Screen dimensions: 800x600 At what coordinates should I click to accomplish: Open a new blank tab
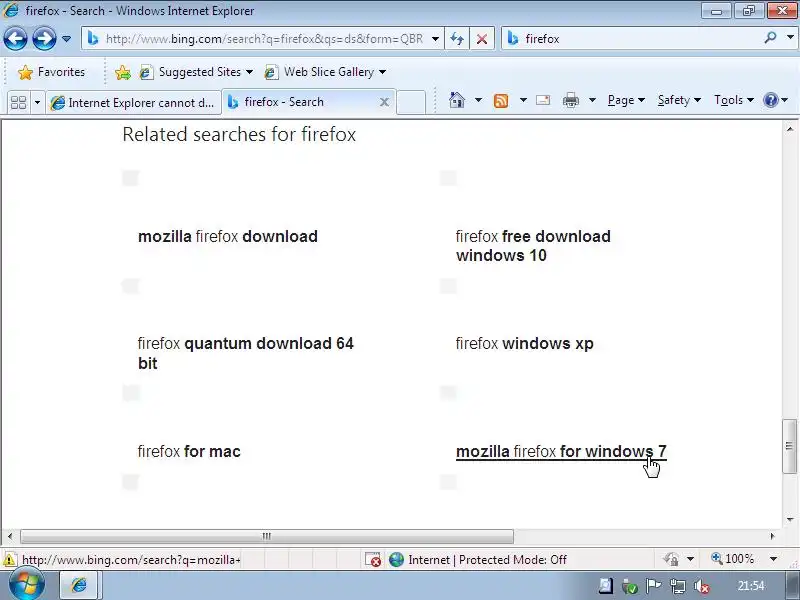coord(411,102)
